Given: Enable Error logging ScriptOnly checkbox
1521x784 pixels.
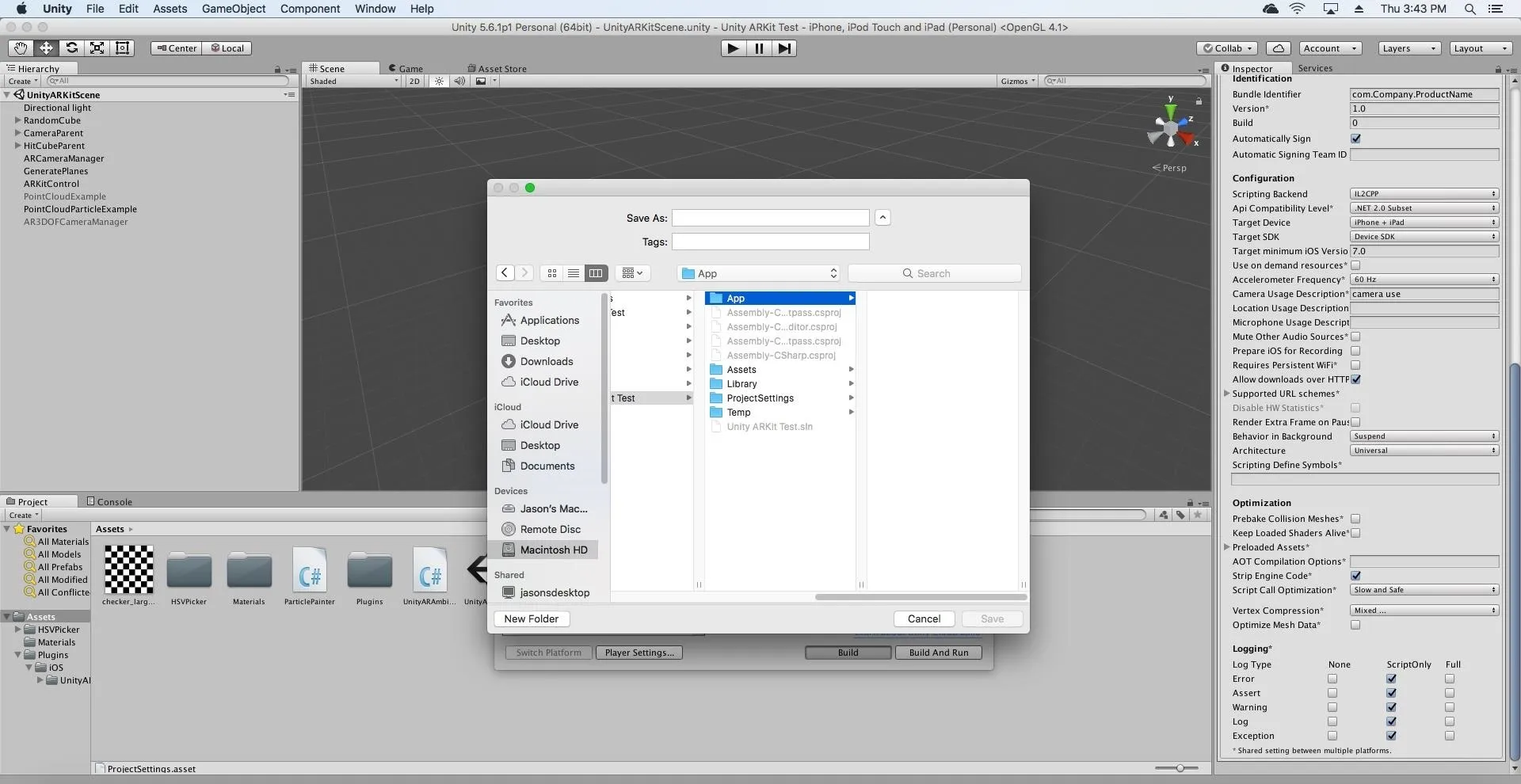Looking at the screenshot, I should (1391, 679).
